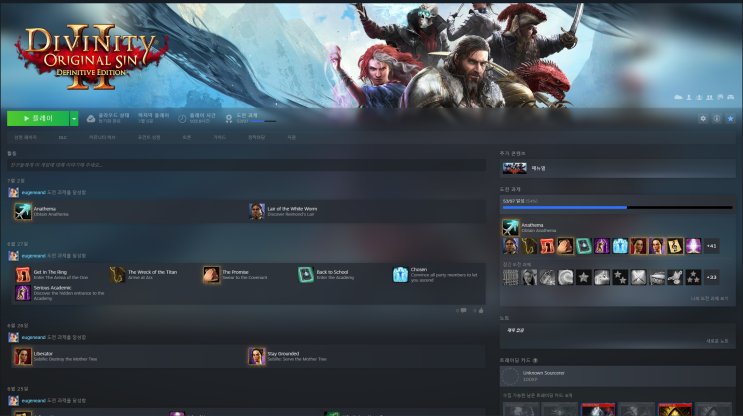Click the single-player icon on banner

pyautogui.click(x=689, y=97)
